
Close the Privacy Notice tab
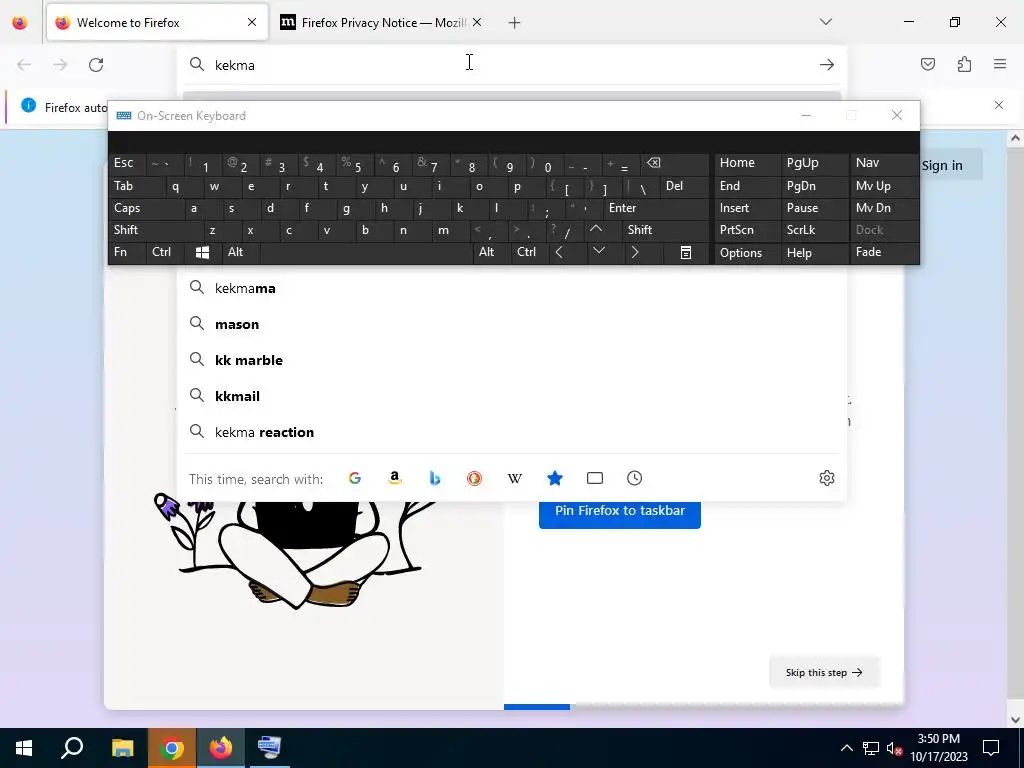coord(477,23)
